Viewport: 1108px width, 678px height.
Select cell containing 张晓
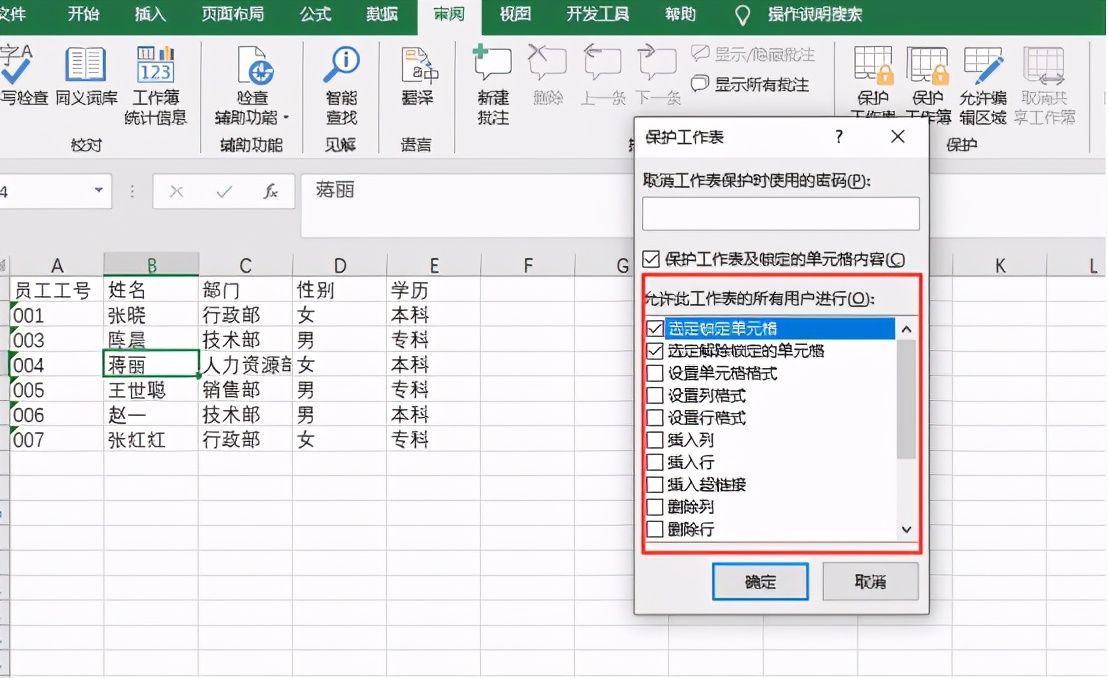point(151,315)
